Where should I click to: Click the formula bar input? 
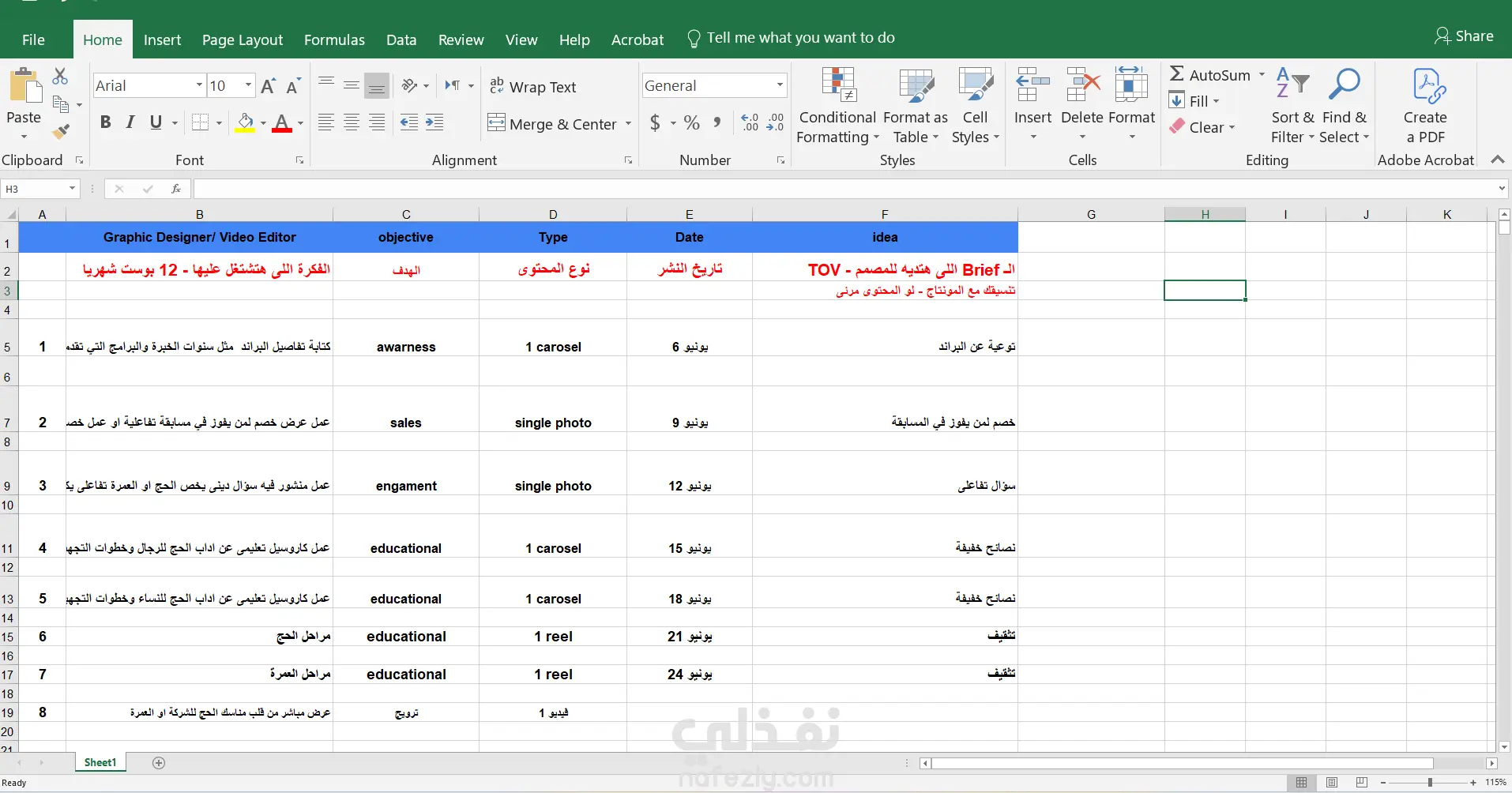pos(845,189)
